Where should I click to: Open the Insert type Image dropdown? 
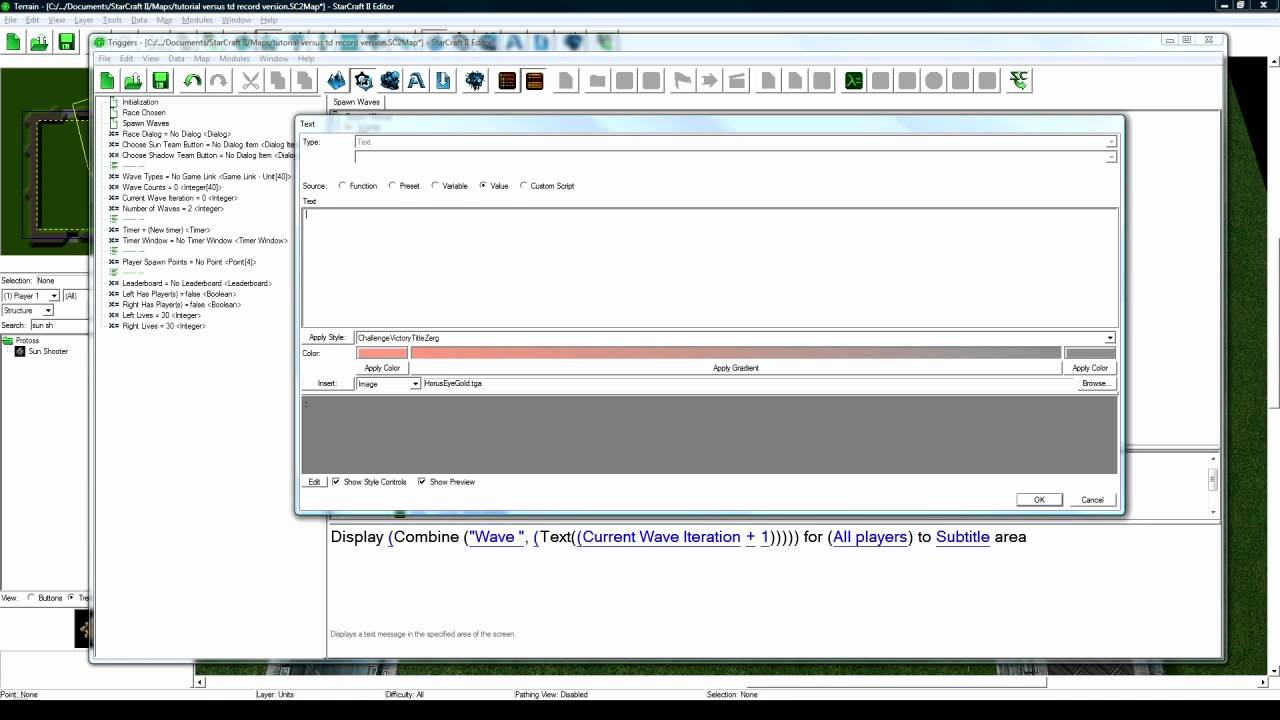388,384
